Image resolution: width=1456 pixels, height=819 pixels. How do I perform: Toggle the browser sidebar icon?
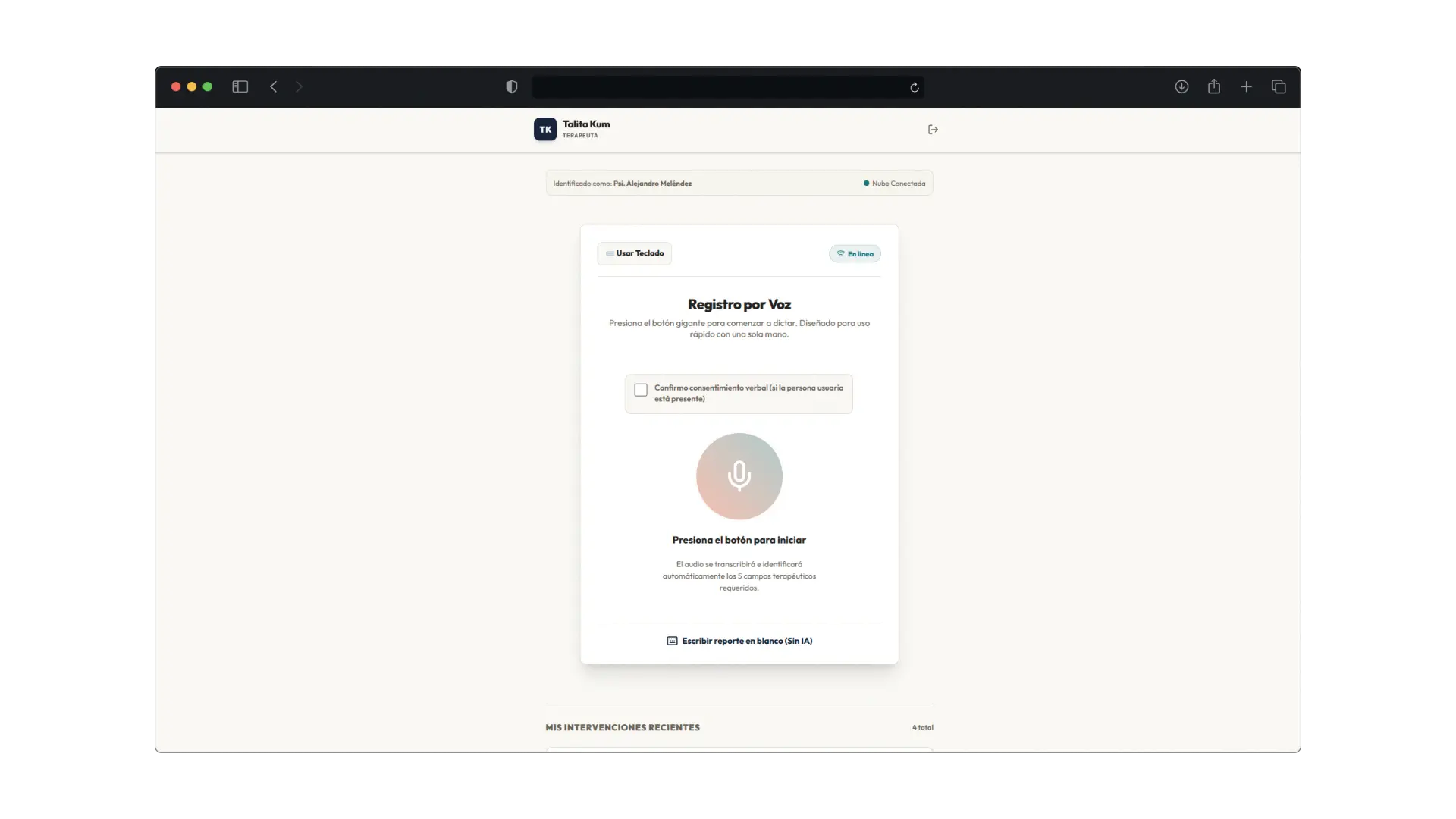pos(240,86)
